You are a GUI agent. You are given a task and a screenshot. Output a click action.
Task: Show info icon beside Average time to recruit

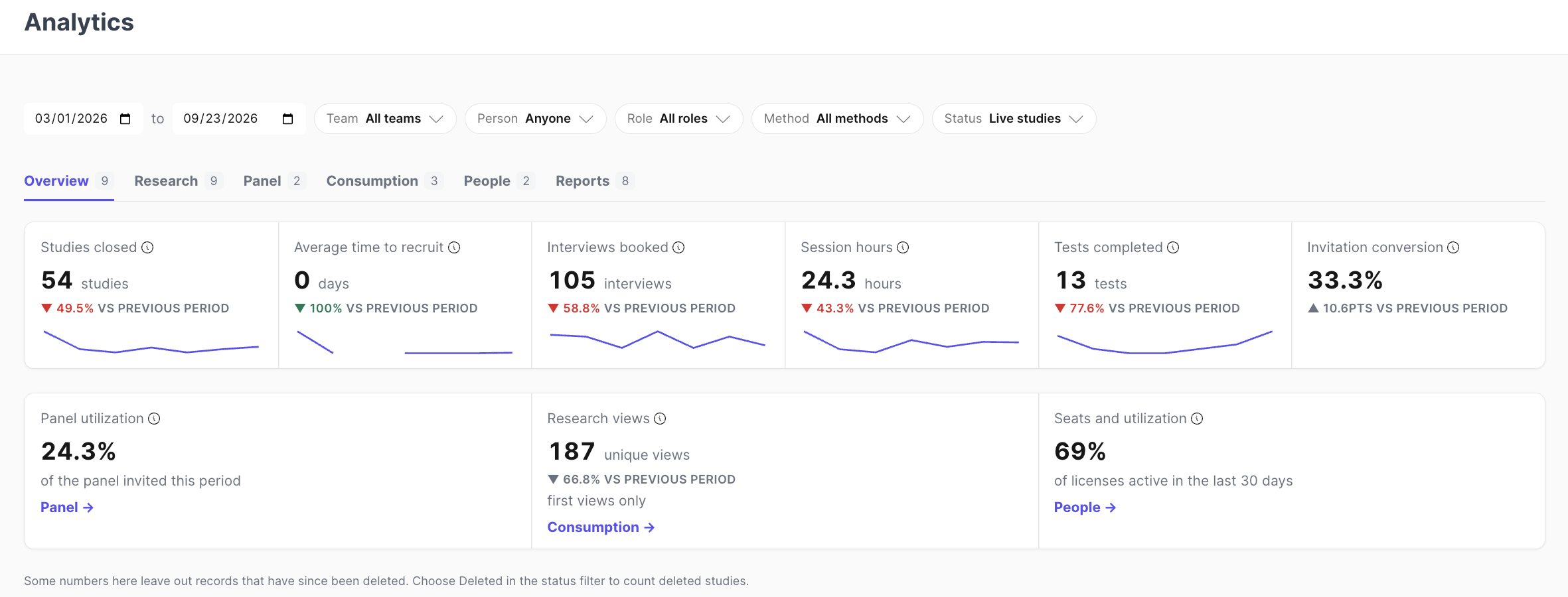454,247
